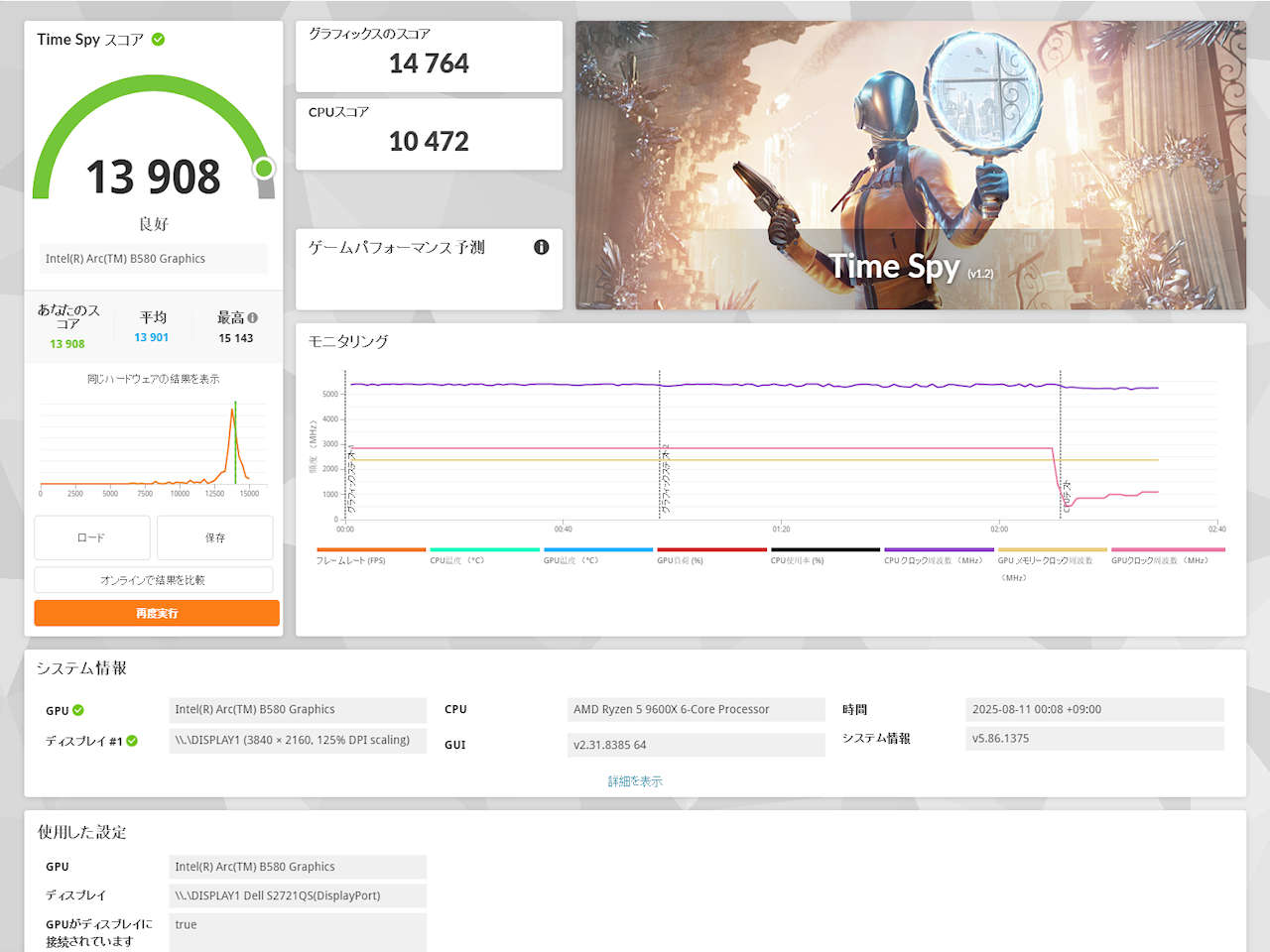Click the DISPLAY1 3840 × 2160 field
The width and height of the screenshot is (1270, 952).
[x=298, y=741]
